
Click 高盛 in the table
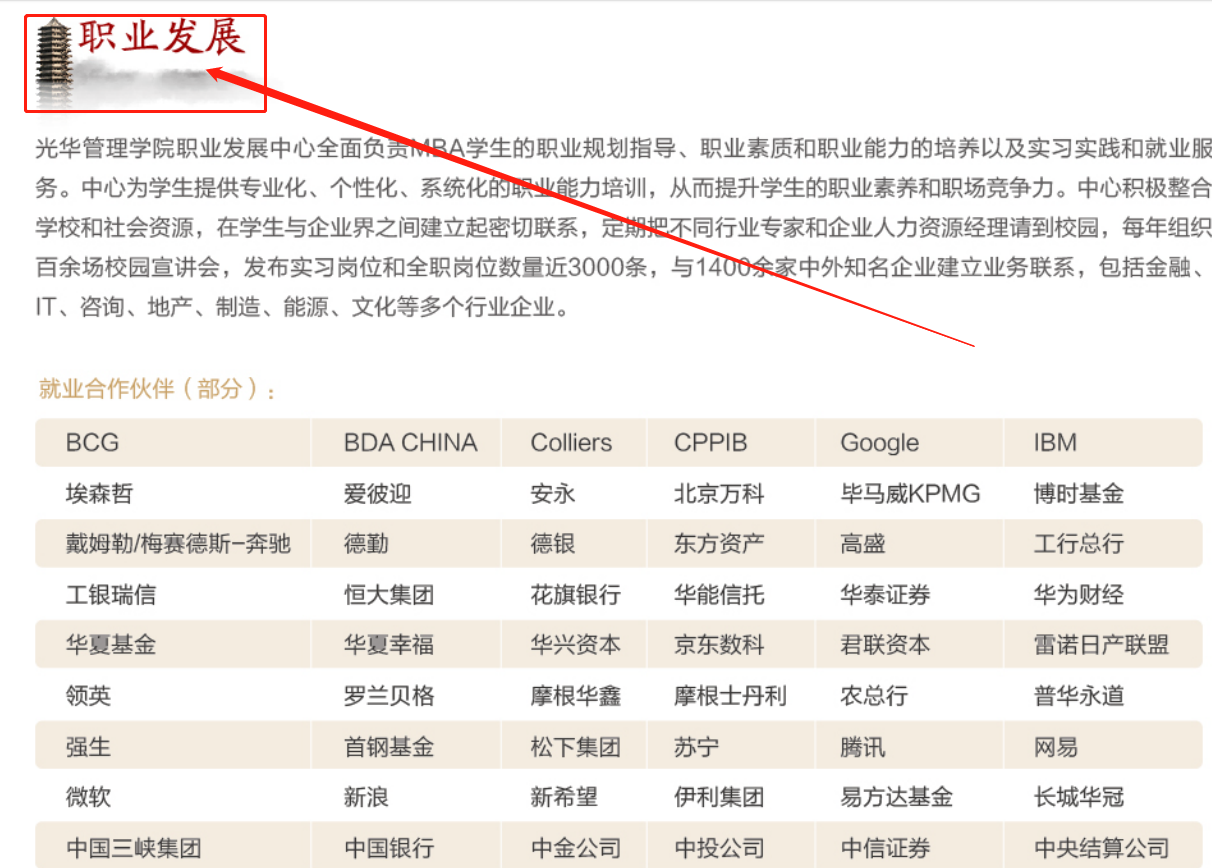coord(863,544)
